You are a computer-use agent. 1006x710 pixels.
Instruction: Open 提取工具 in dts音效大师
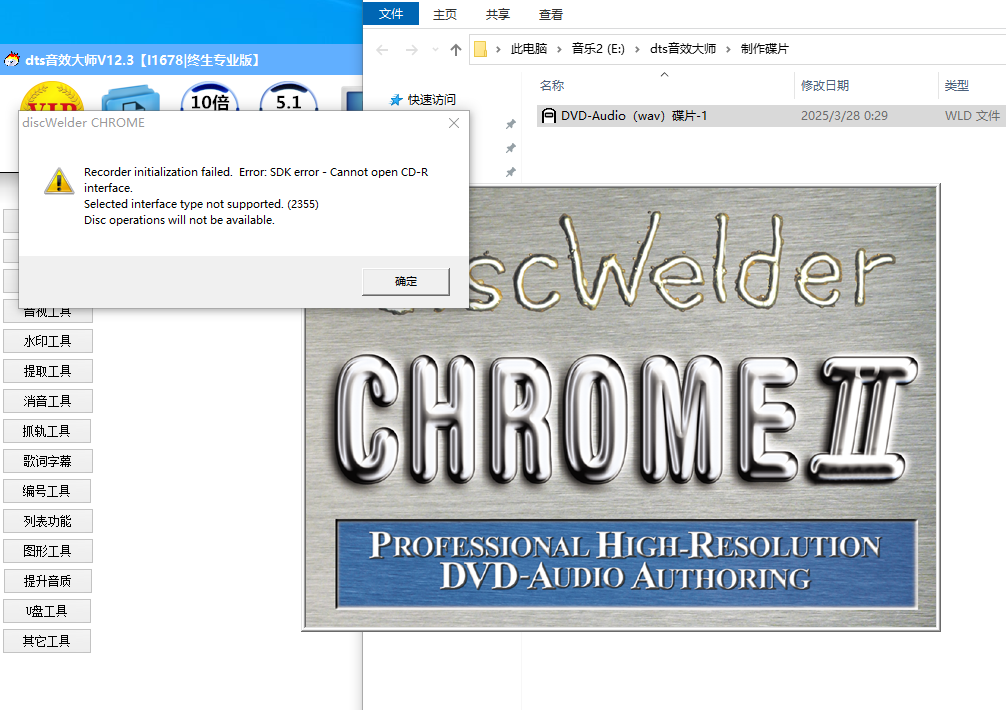tap(47, 371)
